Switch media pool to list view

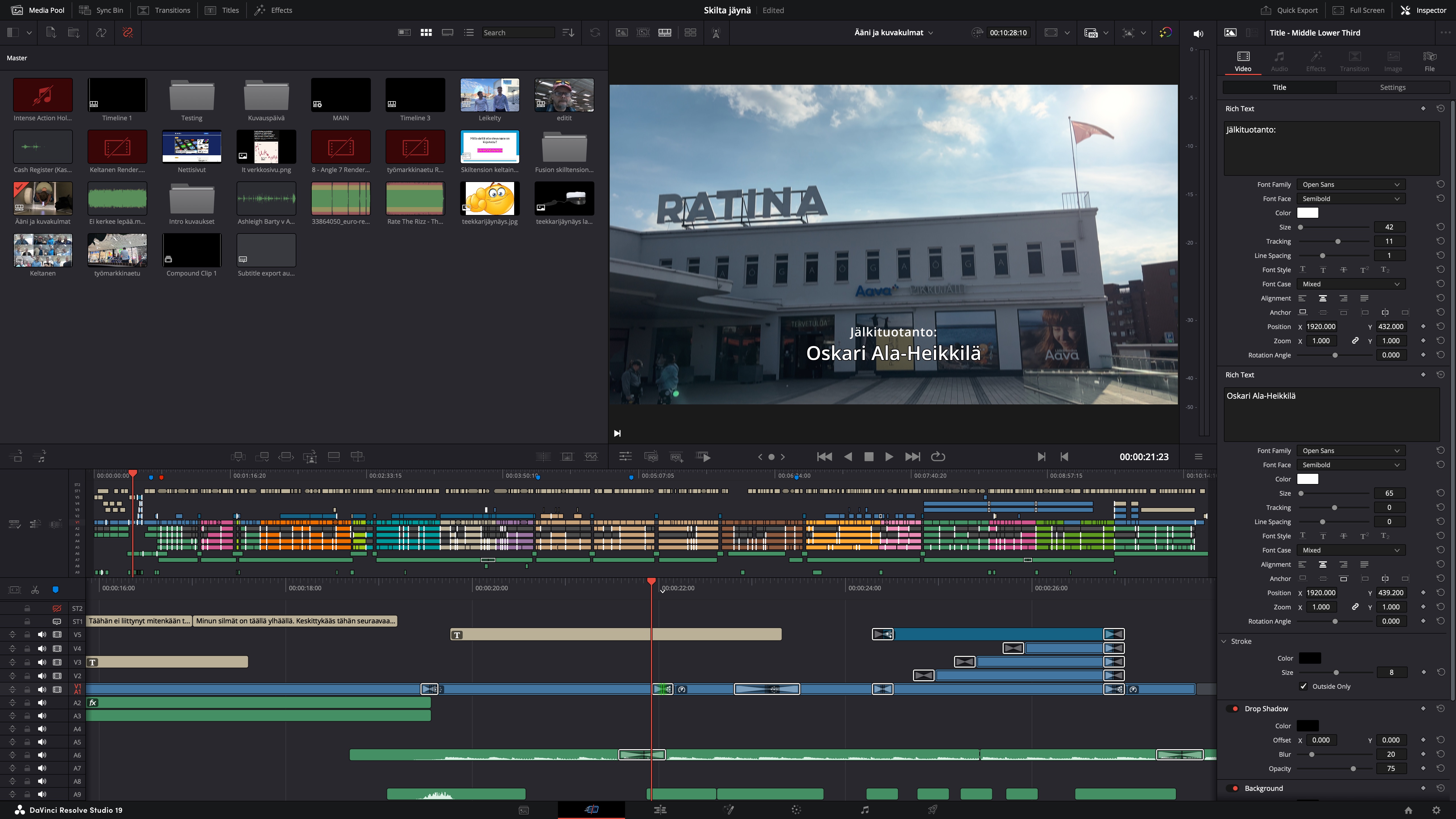(469, 33)
